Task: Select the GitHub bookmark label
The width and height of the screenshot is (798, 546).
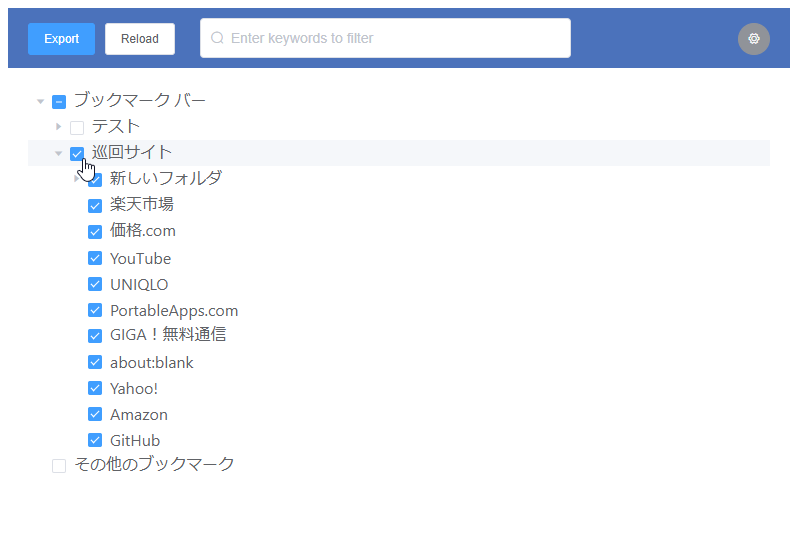Action: coord(135,441)
